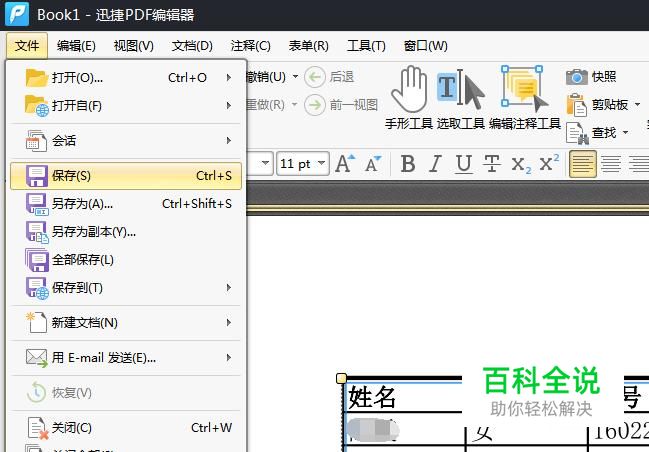Click the E-mail envelope icon
This screenshot has height=452, width=649.
pyautogui.click(x=37, y=358)
